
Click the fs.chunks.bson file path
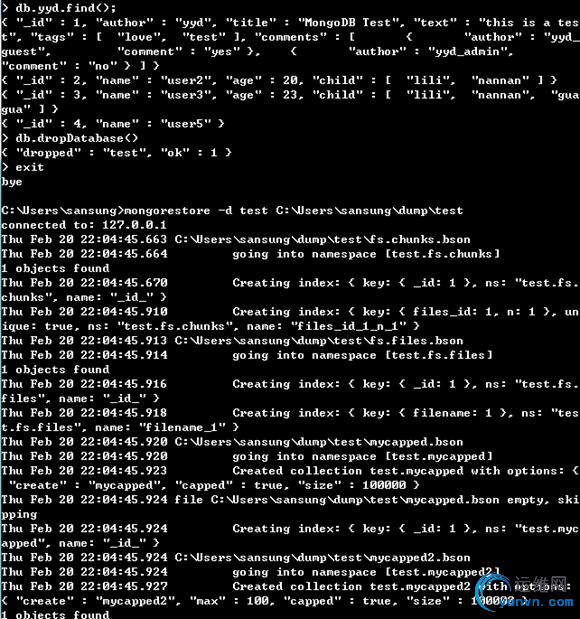coord(323,239)
